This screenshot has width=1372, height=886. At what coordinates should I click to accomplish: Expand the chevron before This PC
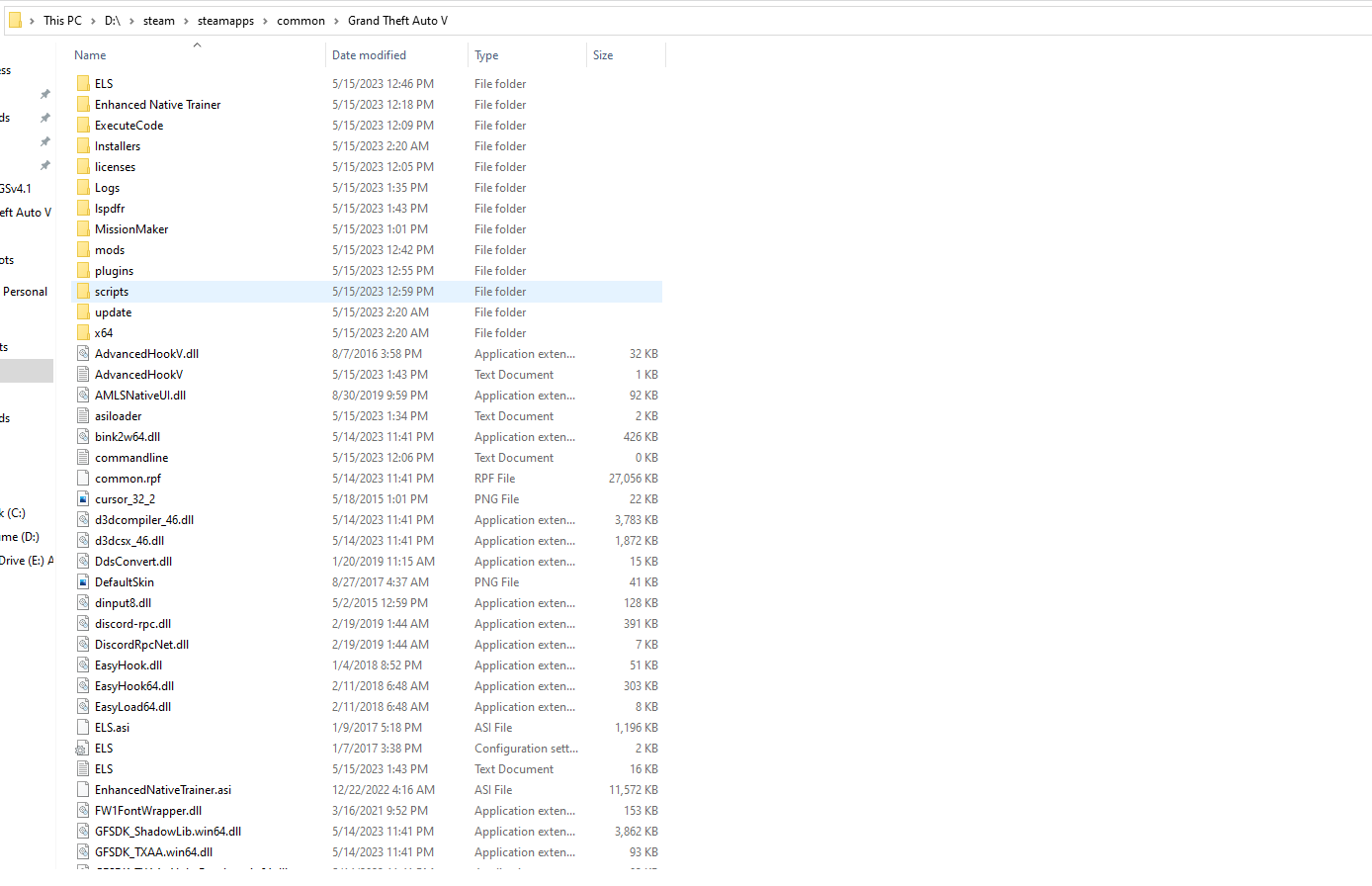[x=32, y=21]
